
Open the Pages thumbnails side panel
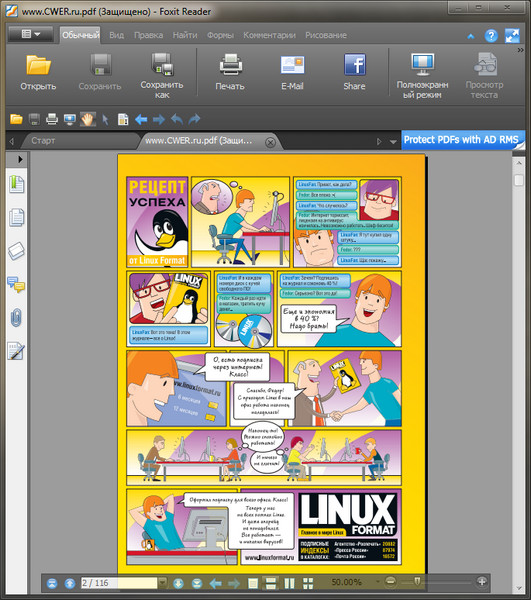16,217
